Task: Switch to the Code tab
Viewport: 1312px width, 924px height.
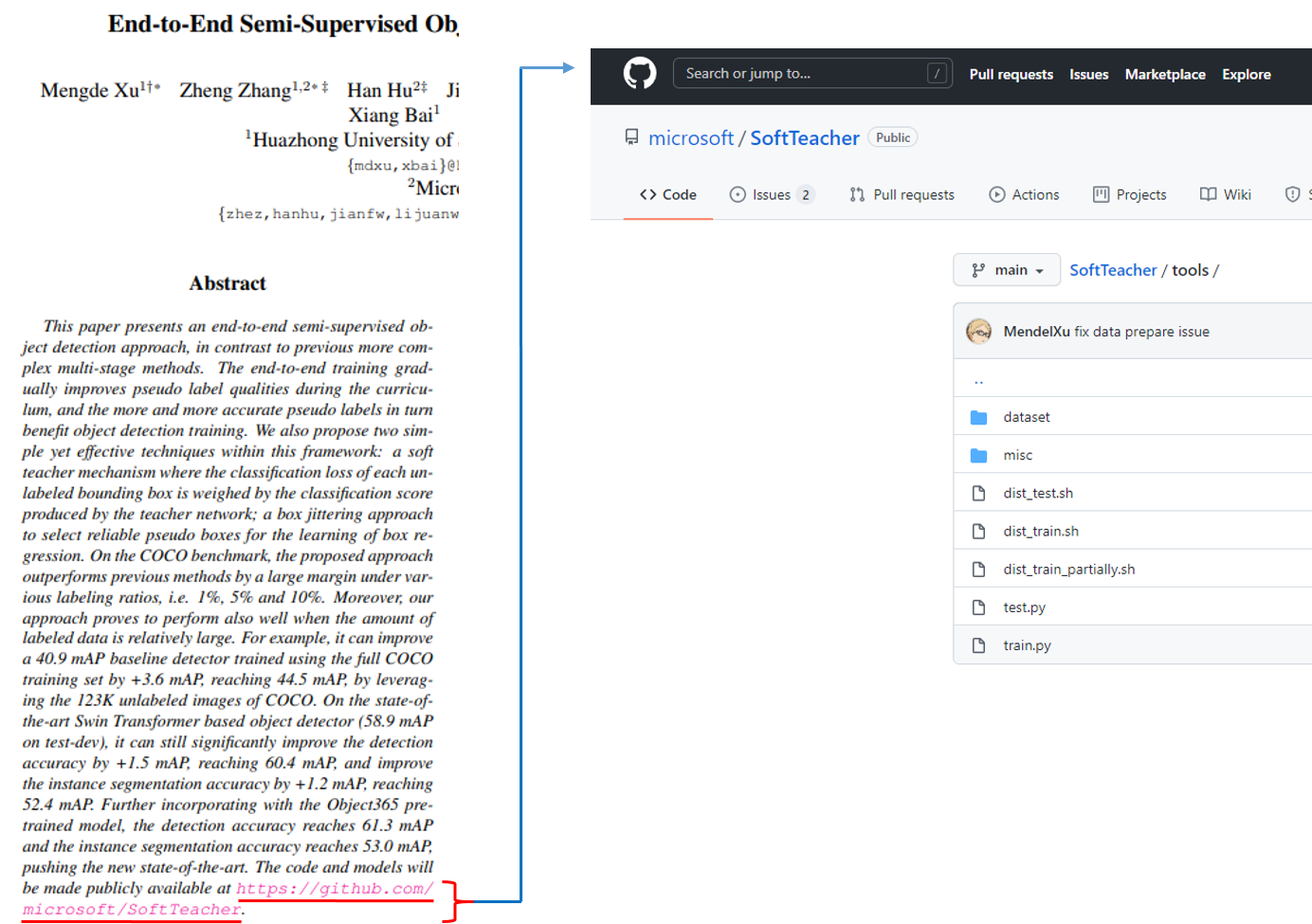Action: coord(668,194)
